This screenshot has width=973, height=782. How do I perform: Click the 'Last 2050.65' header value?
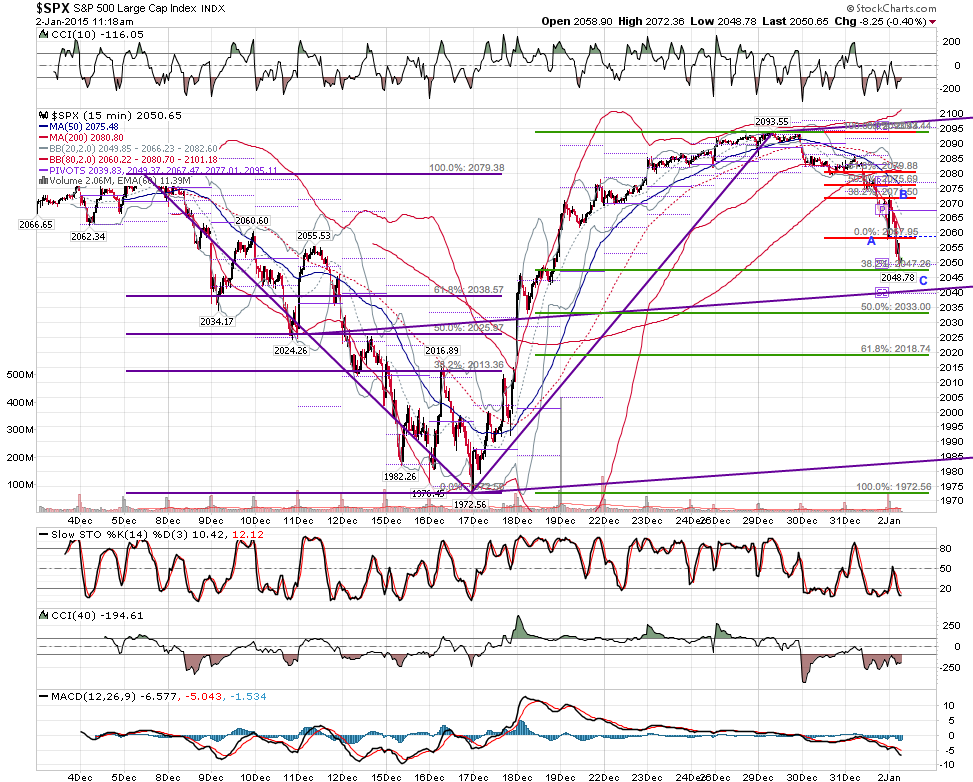tap(795, 21)
